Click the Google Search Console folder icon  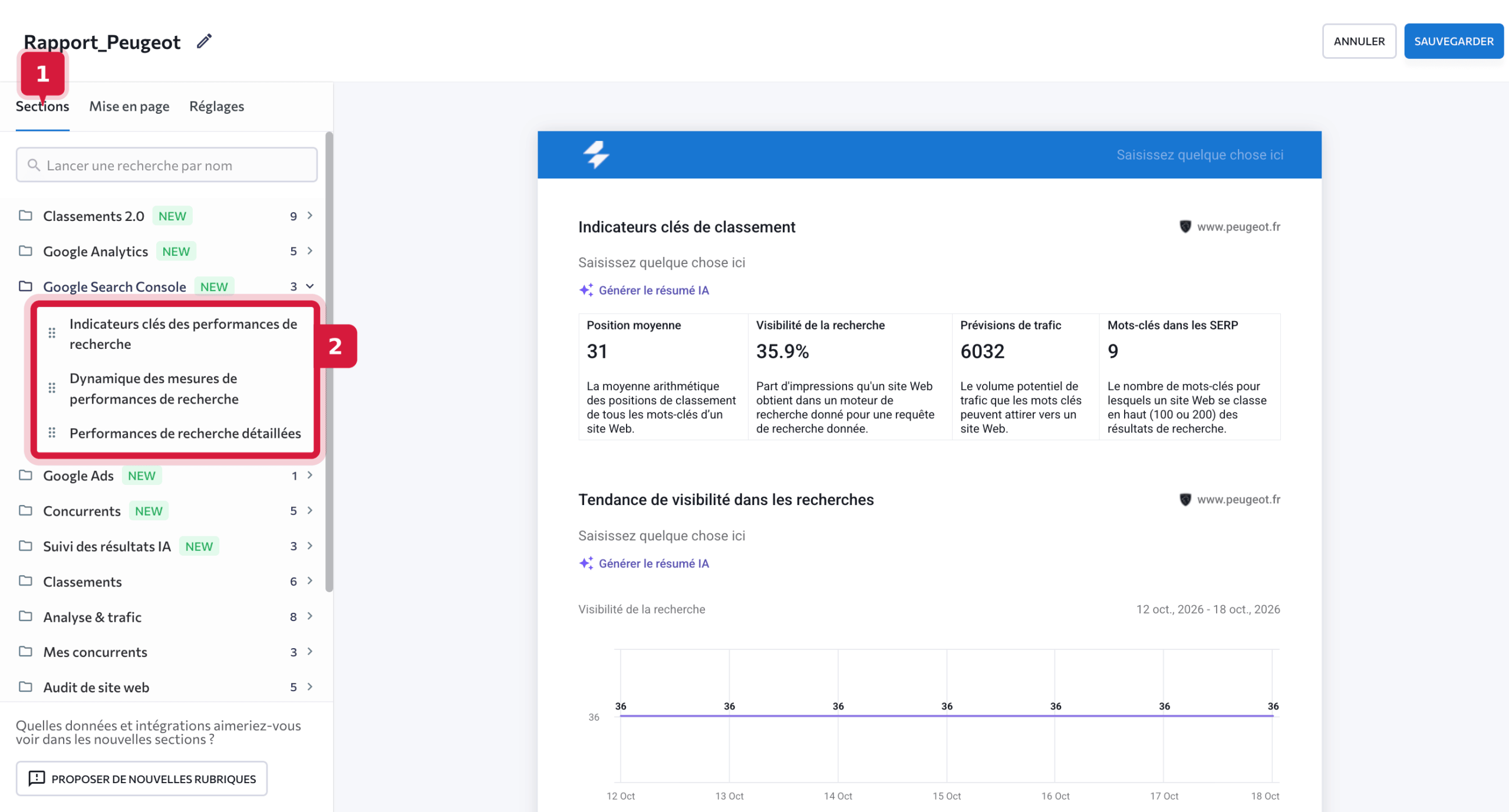(x=25, y=286)
